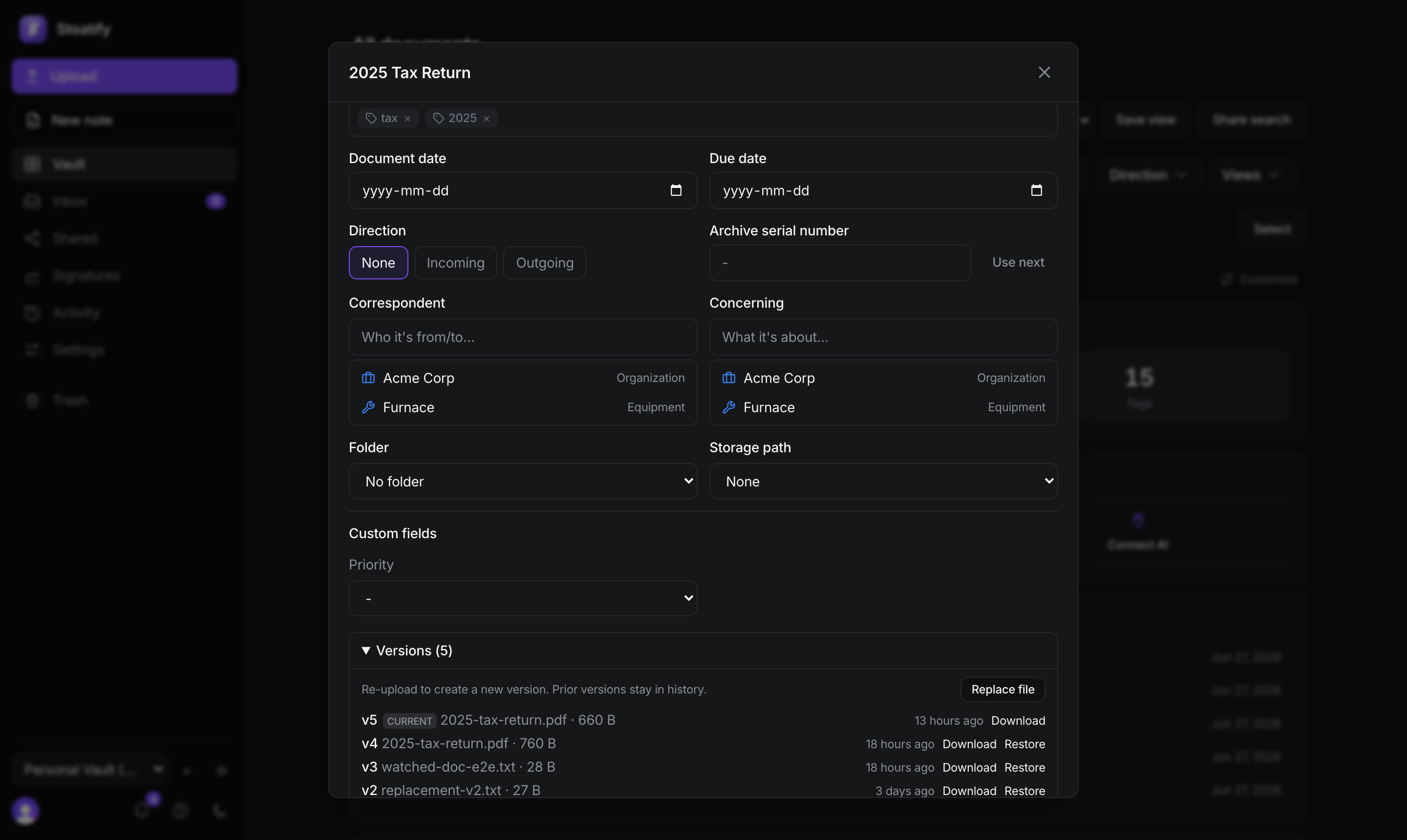Close the 2025 Tax Return dialog

click(1044, 72)
